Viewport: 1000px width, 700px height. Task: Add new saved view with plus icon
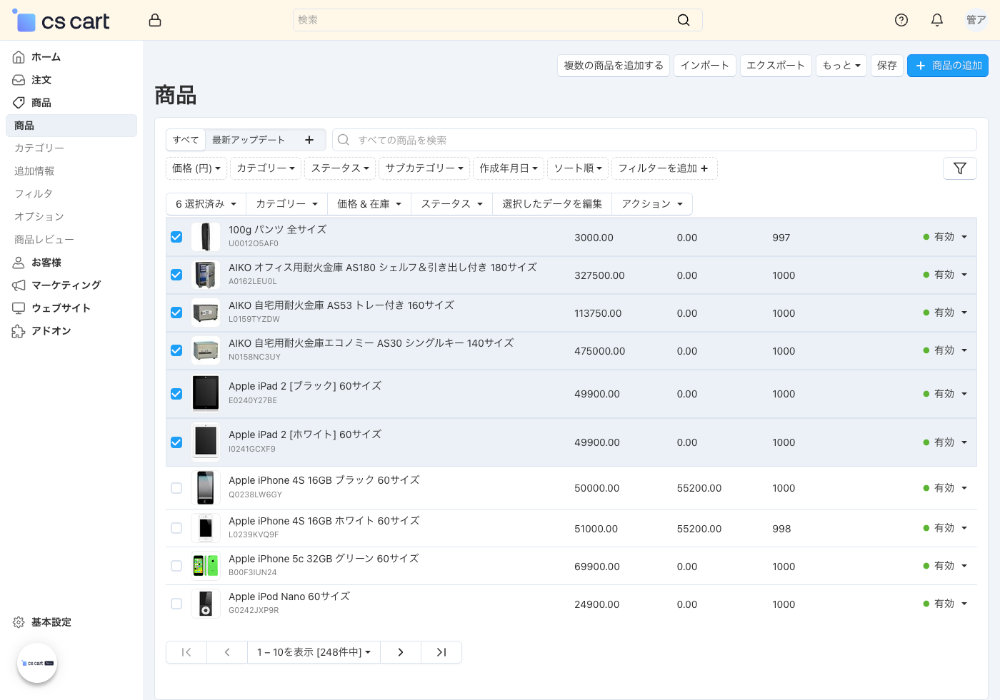309,140
